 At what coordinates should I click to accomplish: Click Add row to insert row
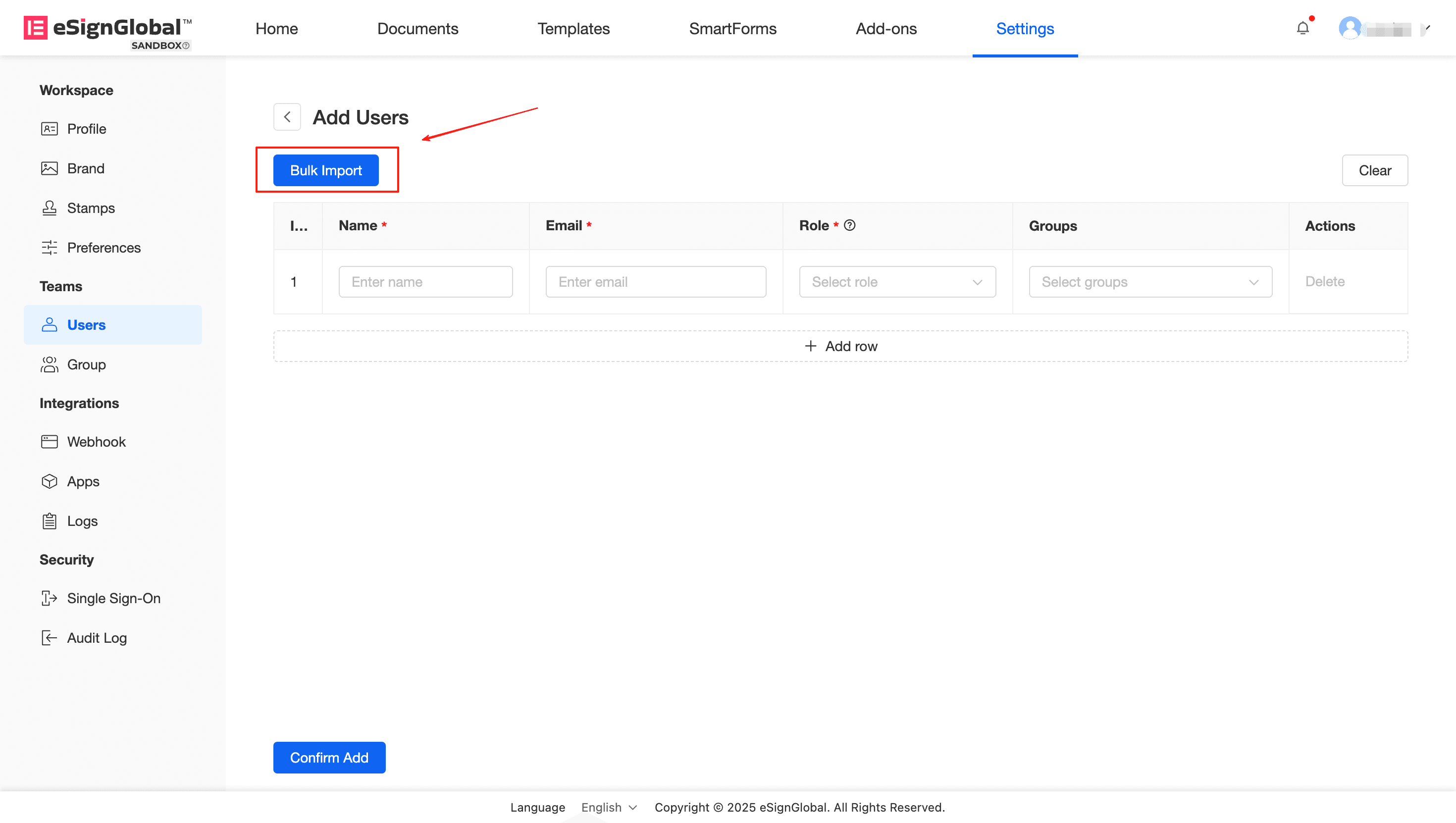pyautogui.click(x=840, y=346)
